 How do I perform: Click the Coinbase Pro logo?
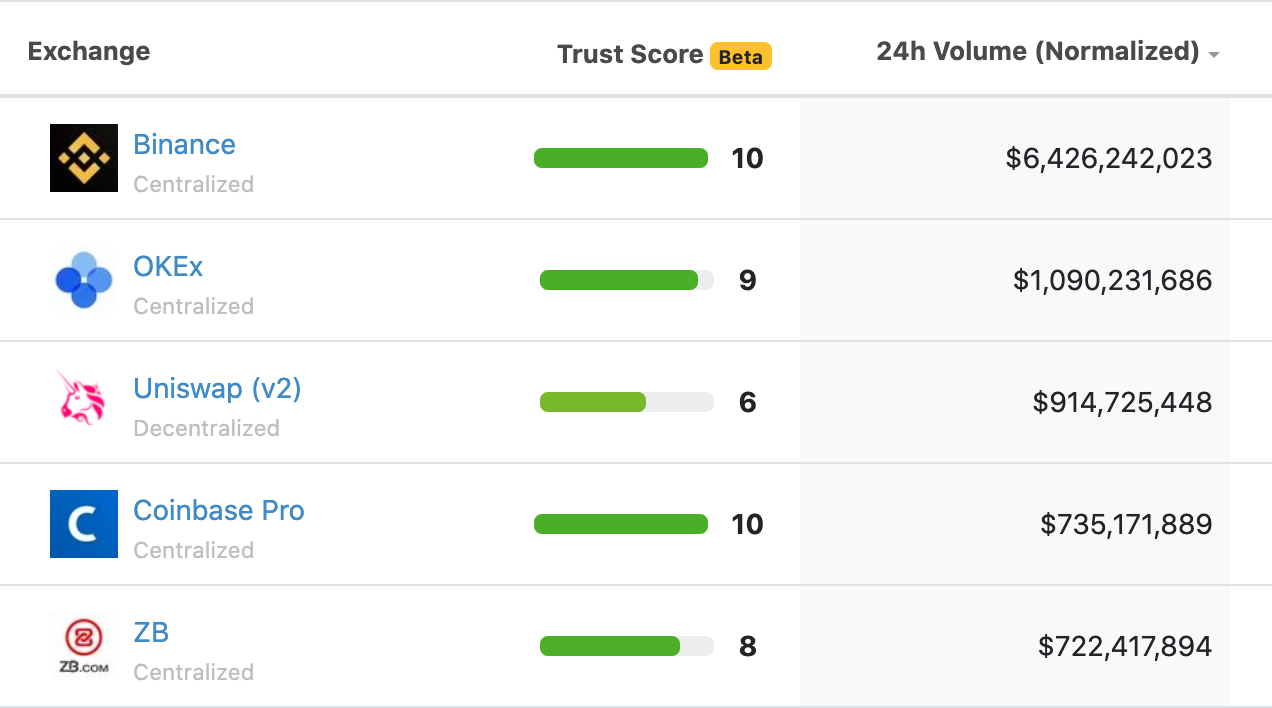(x=83, y=523)
